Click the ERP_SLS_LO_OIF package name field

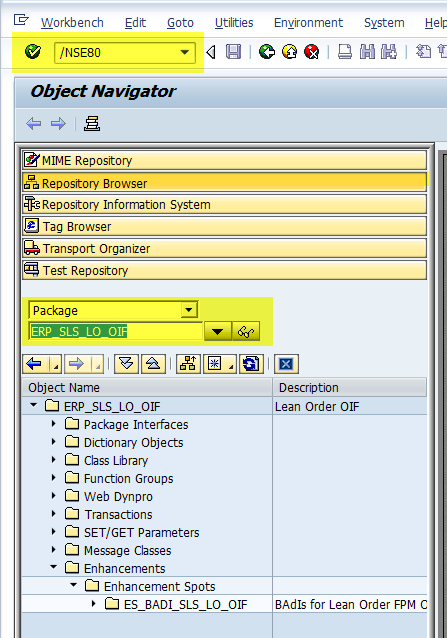pyautogui.click(x=116, y=332)
